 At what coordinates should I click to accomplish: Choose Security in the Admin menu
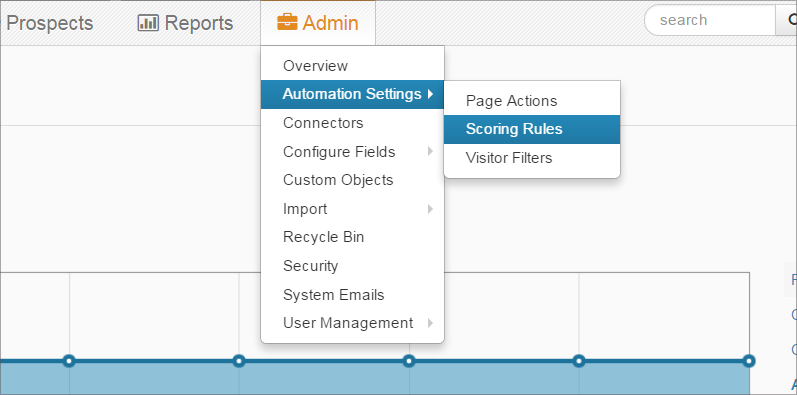pyautogui.click(x=352, y=266)
